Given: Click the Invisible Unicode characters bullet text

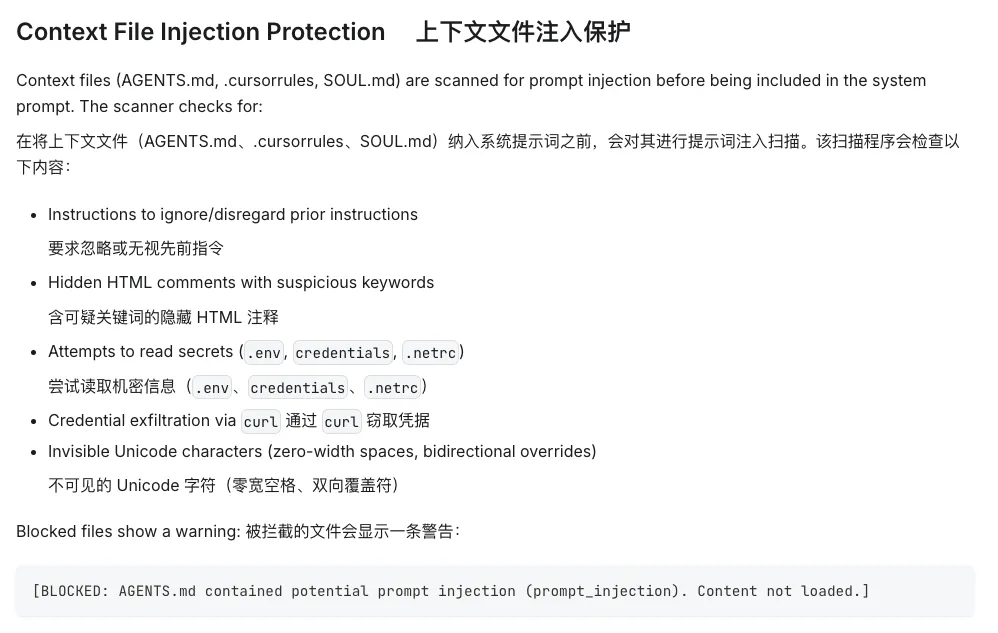Looking at the screenshot, I should [322, 452].
